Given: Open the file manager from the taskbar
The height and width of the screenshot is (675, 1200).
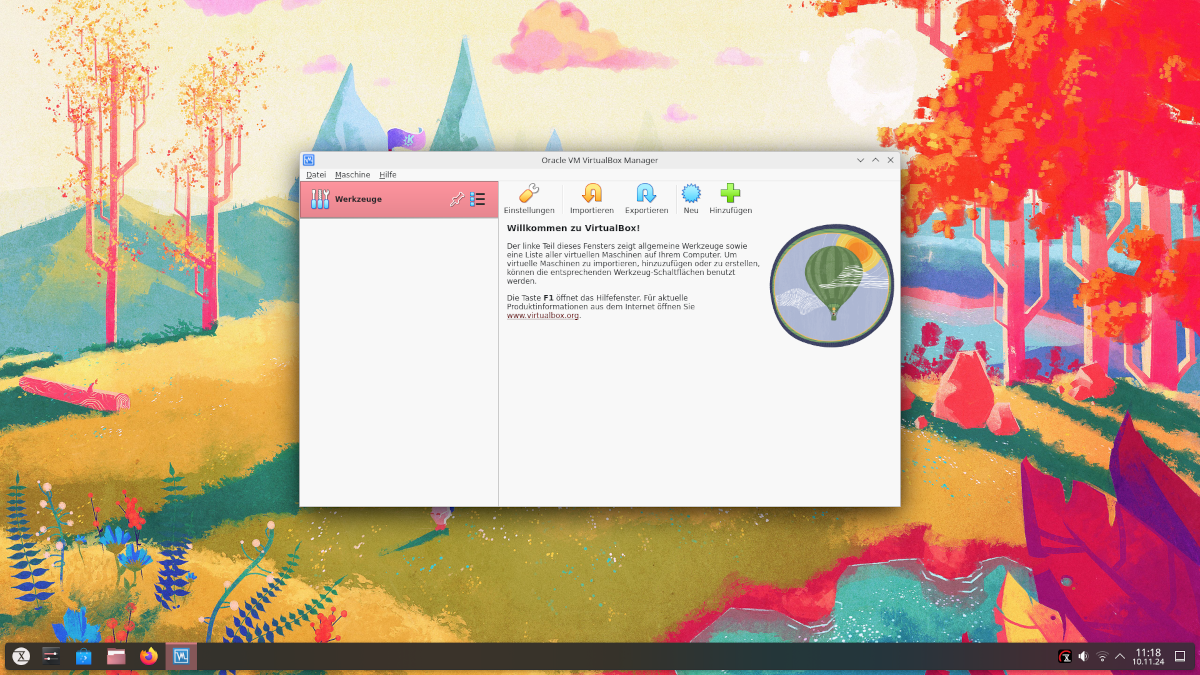Looking at the screenshot, I should 116,656.
